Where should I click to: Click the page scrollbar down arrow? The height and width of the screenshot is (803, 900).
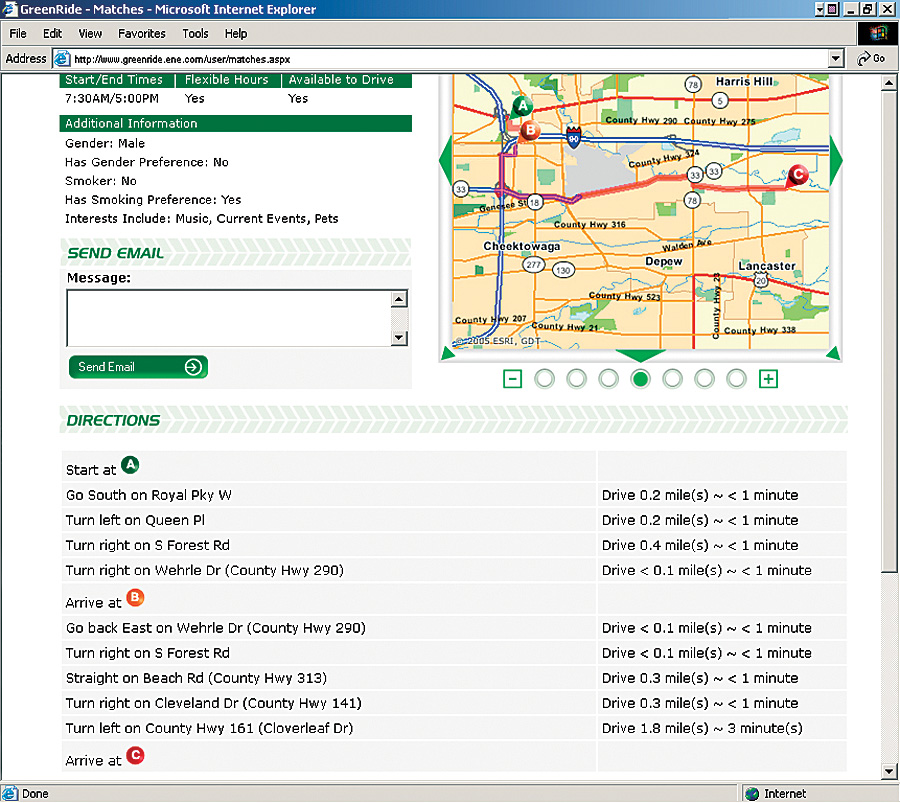tap(889, 771)
